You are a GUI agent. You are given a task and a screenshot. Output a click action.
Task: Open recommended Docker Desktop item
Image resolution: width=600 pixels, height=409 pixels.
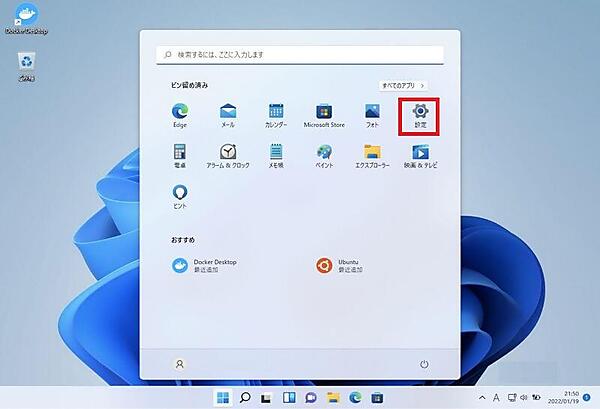(x=205, y=265)
